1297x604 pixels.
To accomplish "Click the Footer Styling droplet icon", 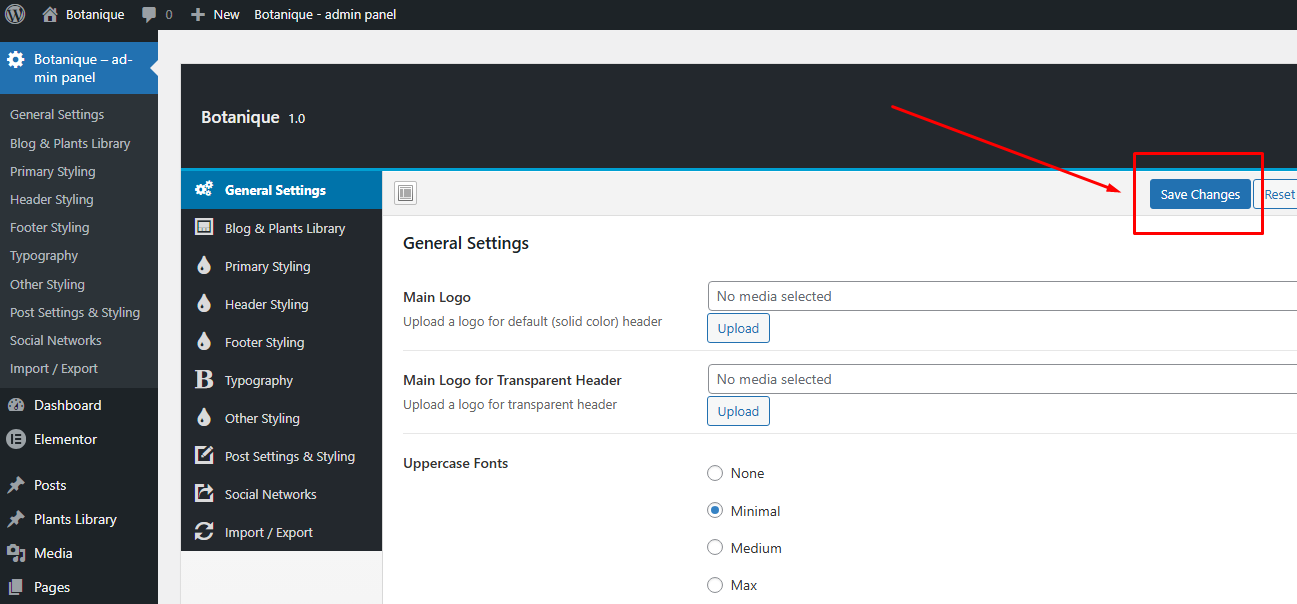I will click(x=204, y=342).
